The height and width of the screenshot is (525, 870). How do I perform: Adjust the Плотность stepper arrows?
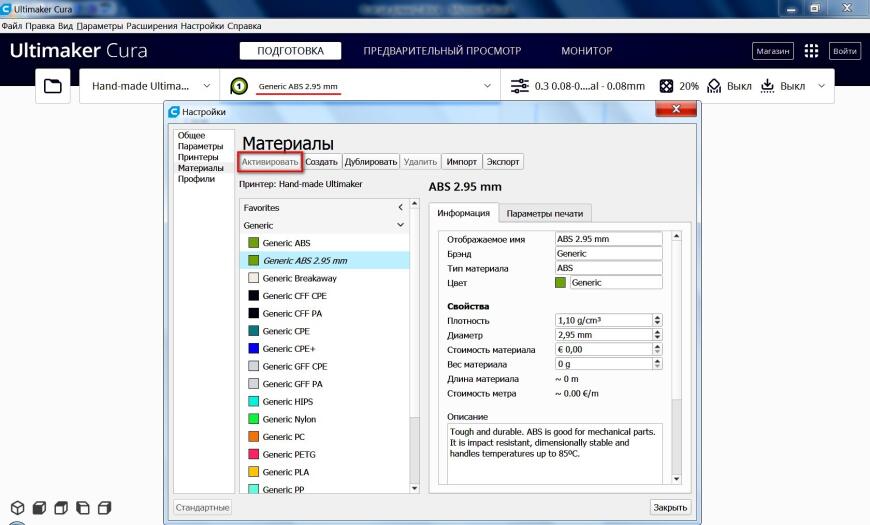(x=657, y=320)
